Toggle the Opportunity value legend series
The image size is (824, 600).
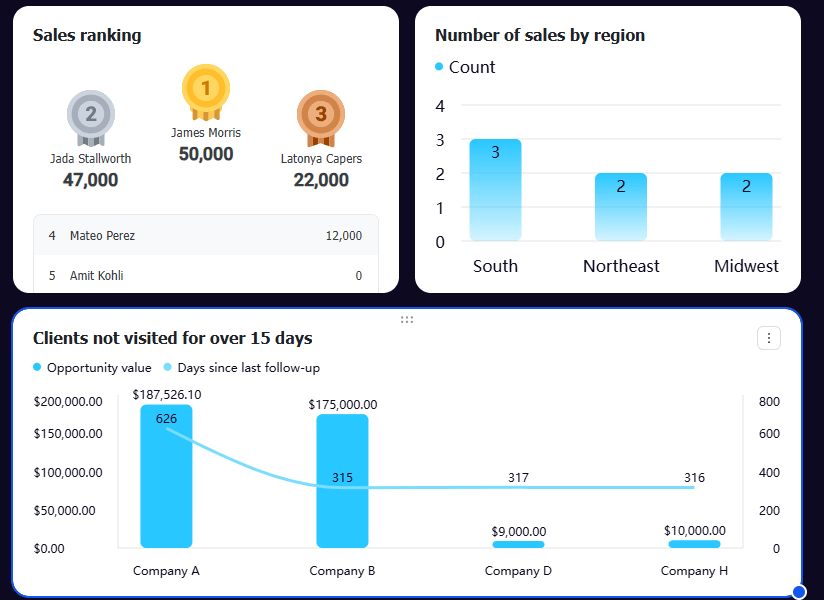point(92,367)
